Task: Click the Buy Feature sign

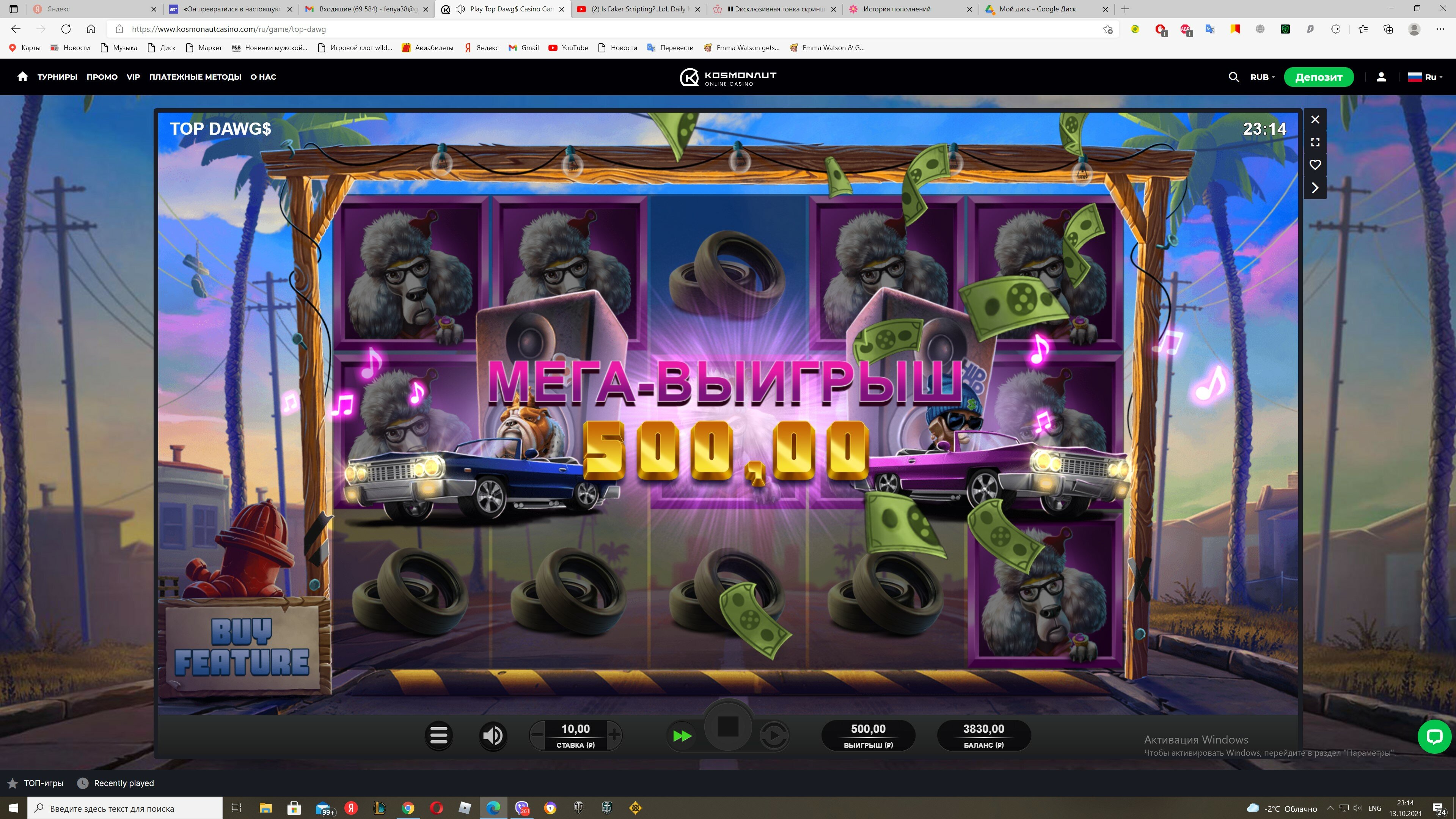Action: tap(242, 647)
